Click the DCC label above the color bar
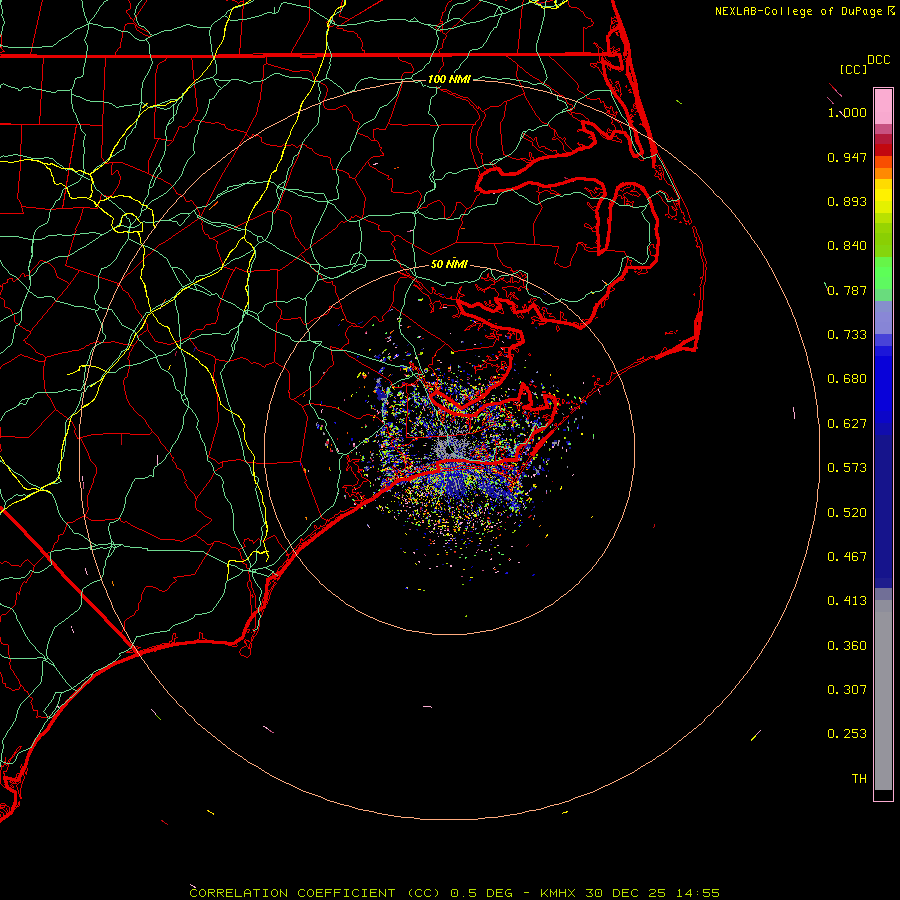The image size is (900, 900). click(878, 60)
